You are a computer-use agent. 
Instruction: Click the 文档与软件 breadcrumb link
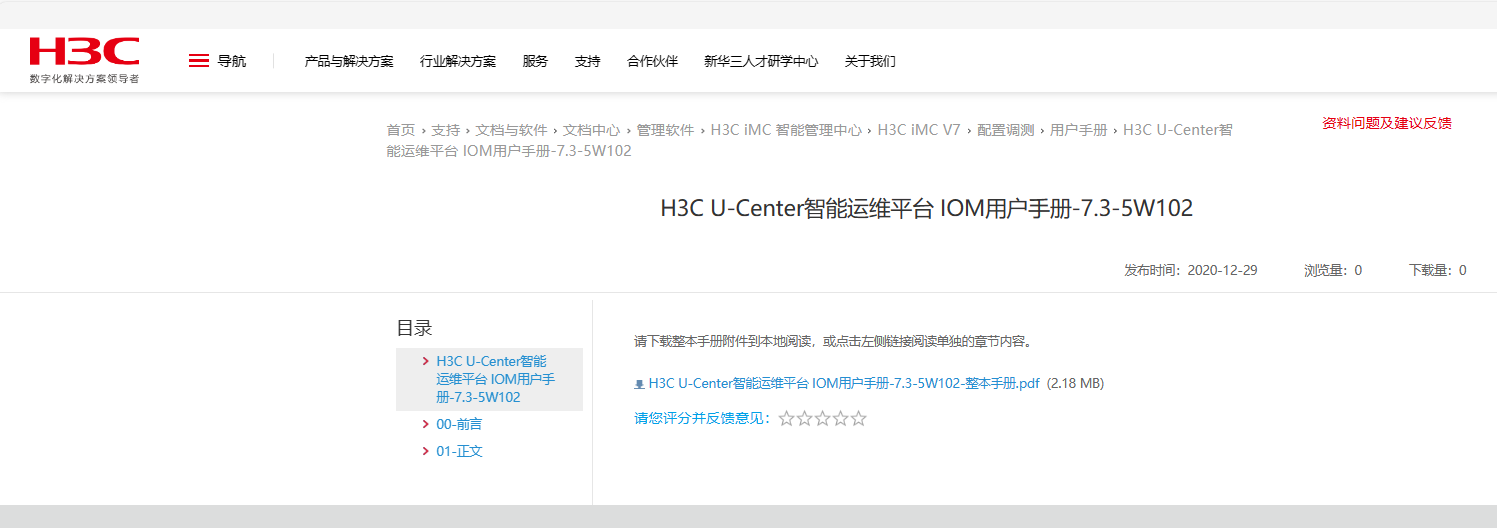(512, 130)
